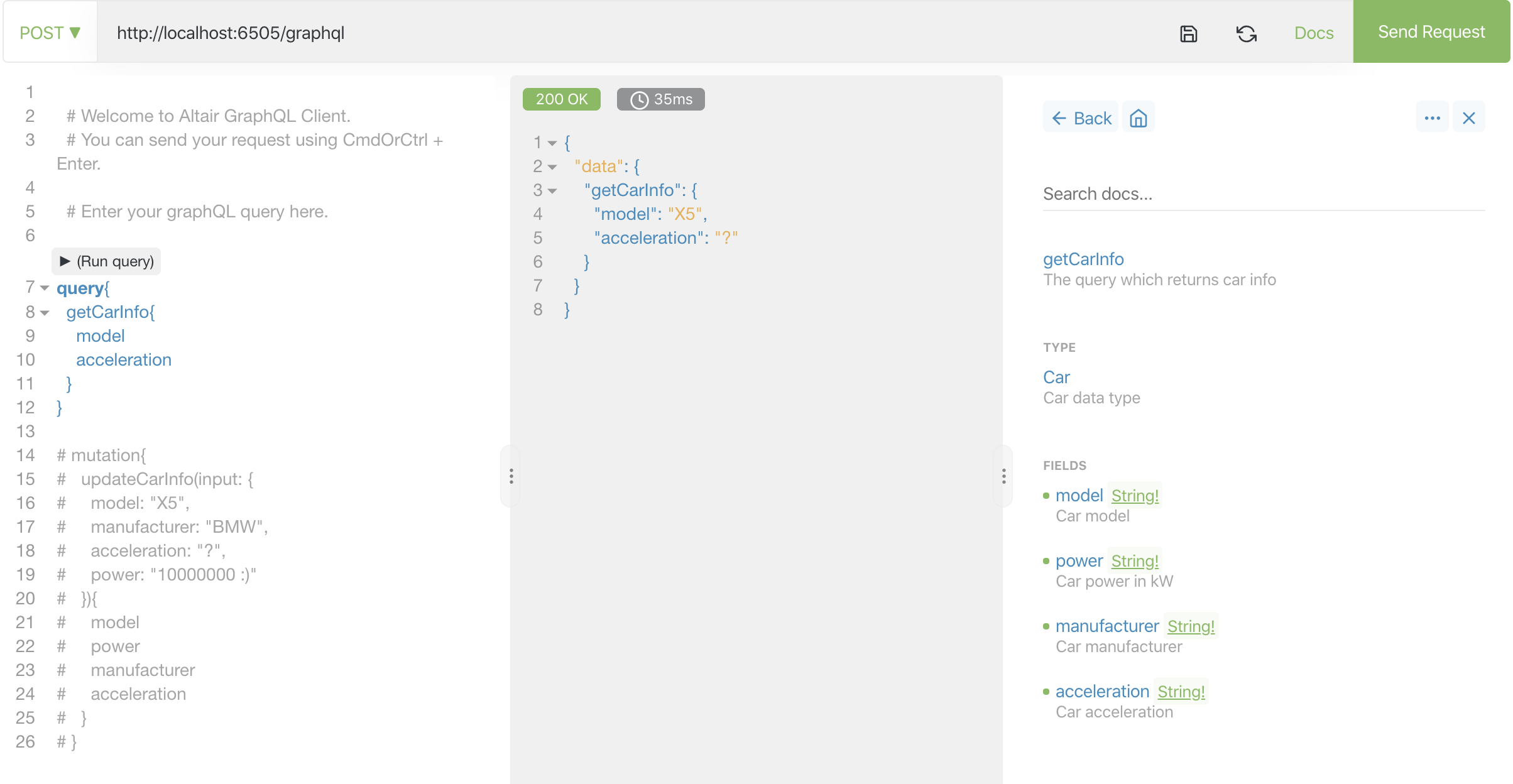Collapse "getCarInfo" object in response
This screenshot has width=1513, height=784.
(x=552, y=191)
